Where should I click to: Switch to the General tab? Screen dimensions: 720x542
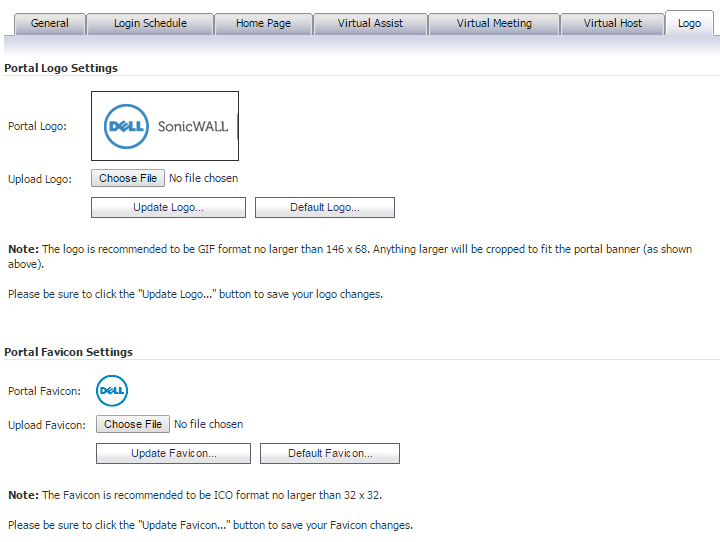coord(50,23)
